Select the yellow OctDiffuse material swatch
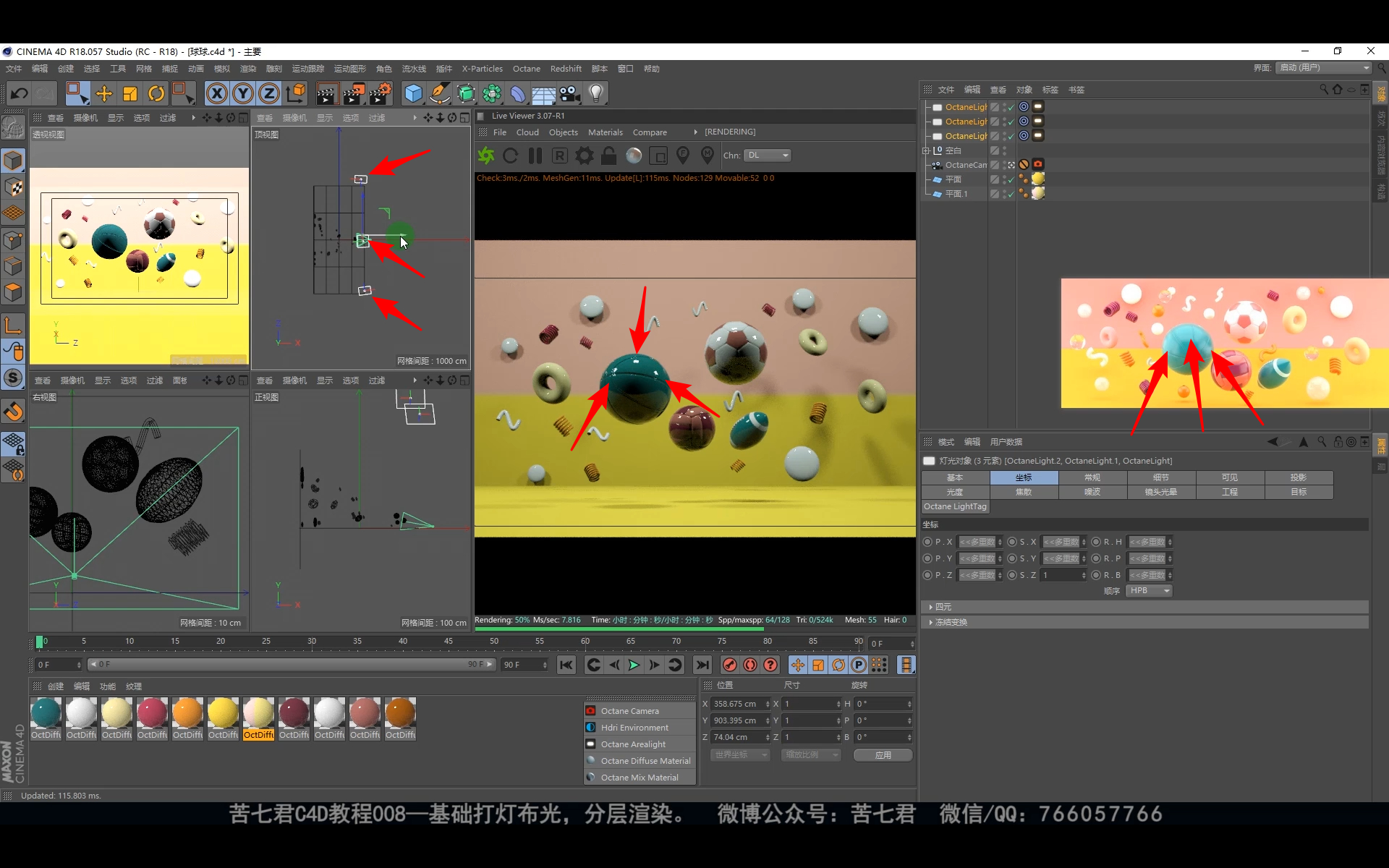 click(x=223, y=713)
